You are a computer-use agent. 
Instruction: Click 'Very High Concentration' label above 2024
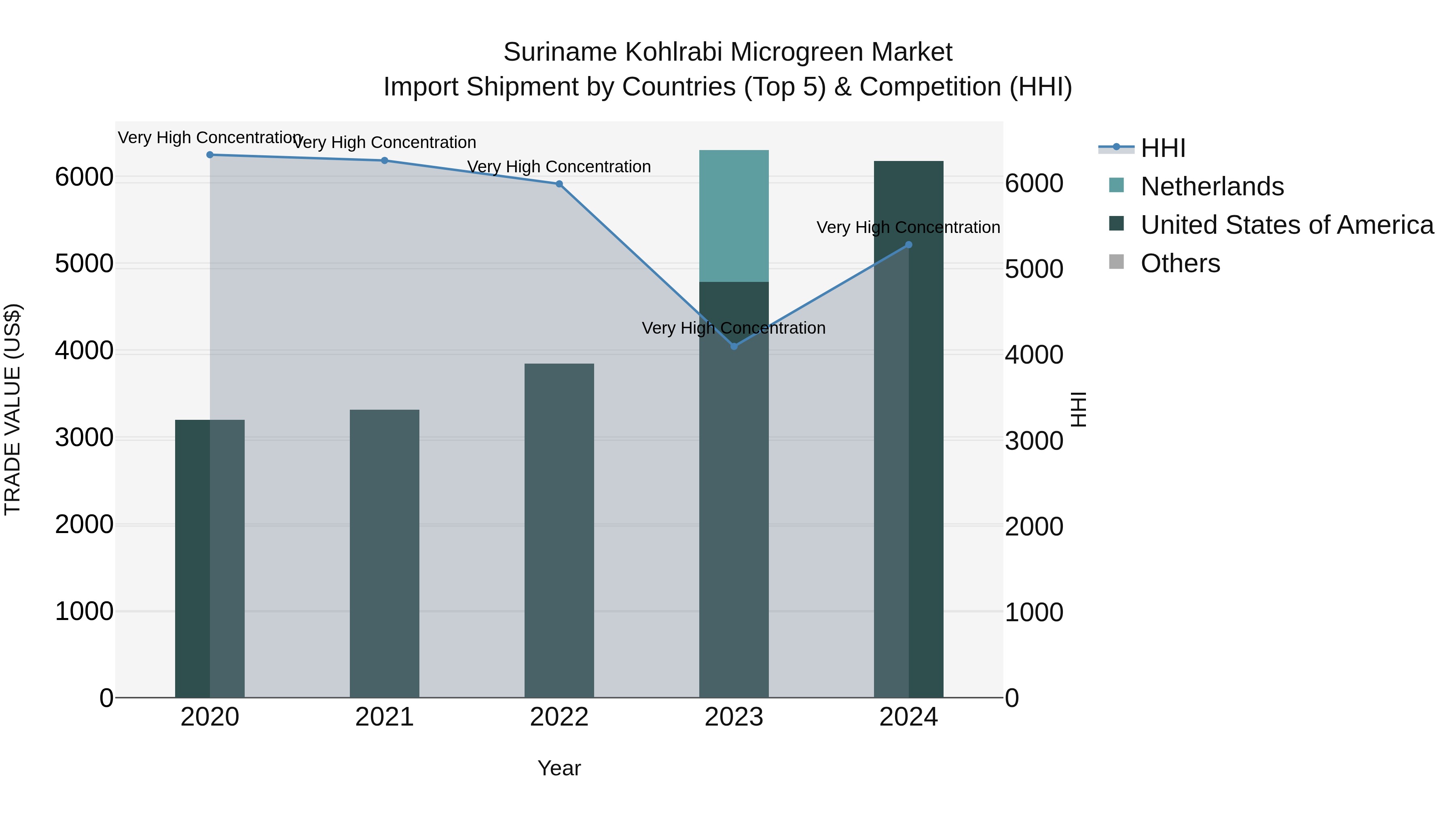[908, 227]
